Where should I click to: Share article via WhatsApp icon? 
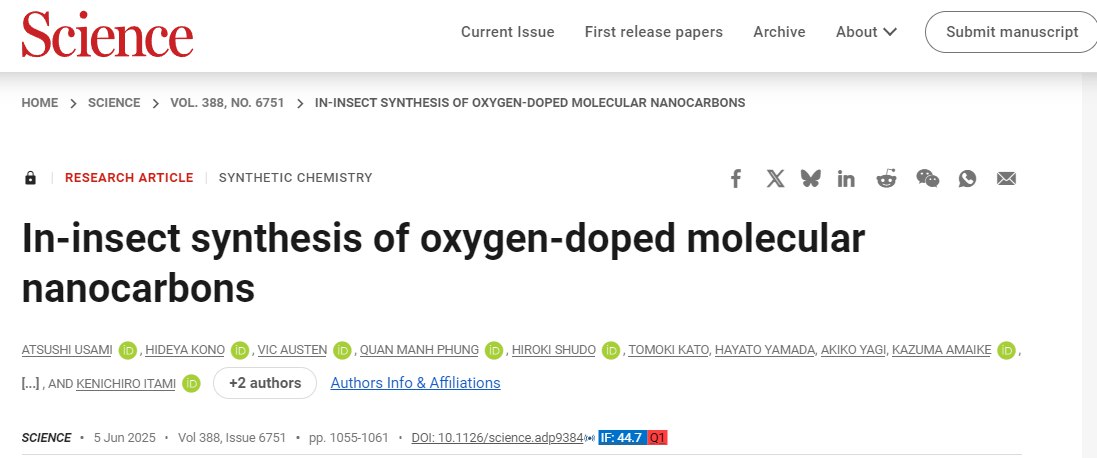968,178
